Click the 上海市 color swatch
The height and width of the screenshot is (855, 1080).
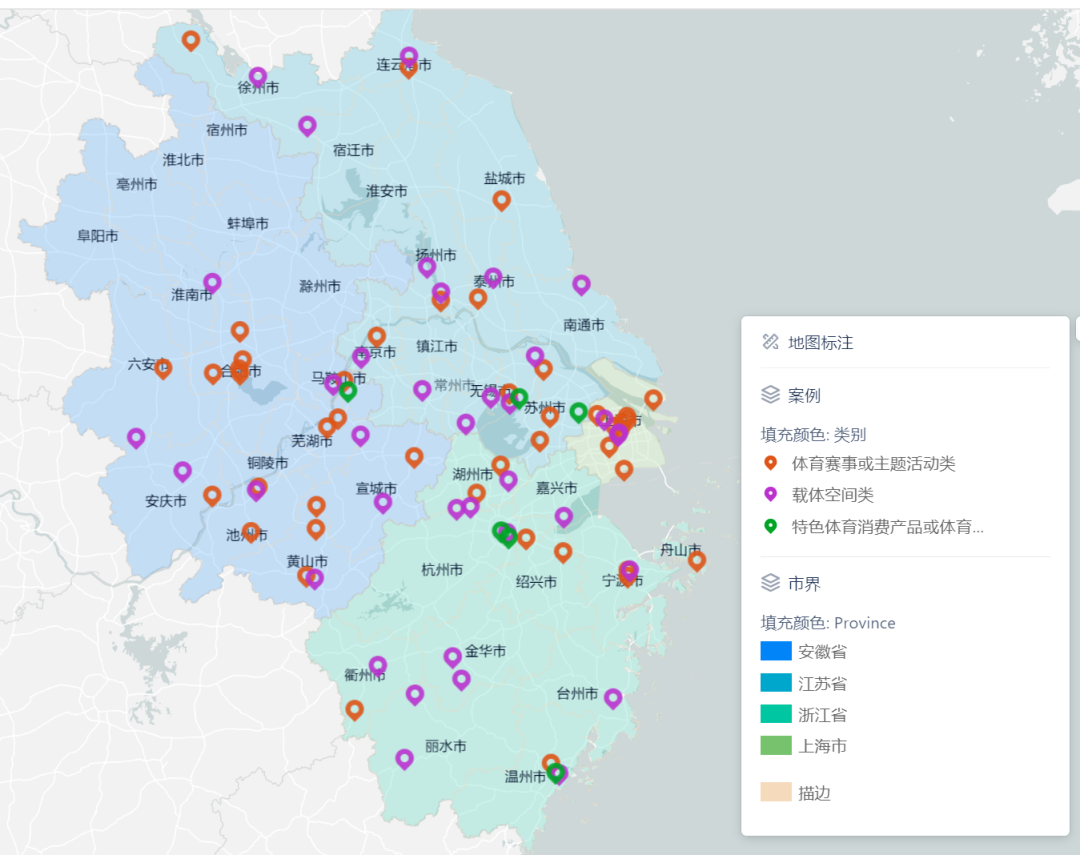tap(776, 745)
